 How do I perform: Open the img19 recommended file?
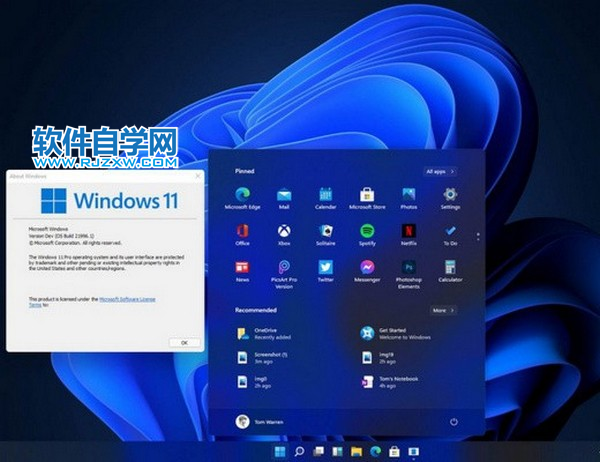click(378, 358)
